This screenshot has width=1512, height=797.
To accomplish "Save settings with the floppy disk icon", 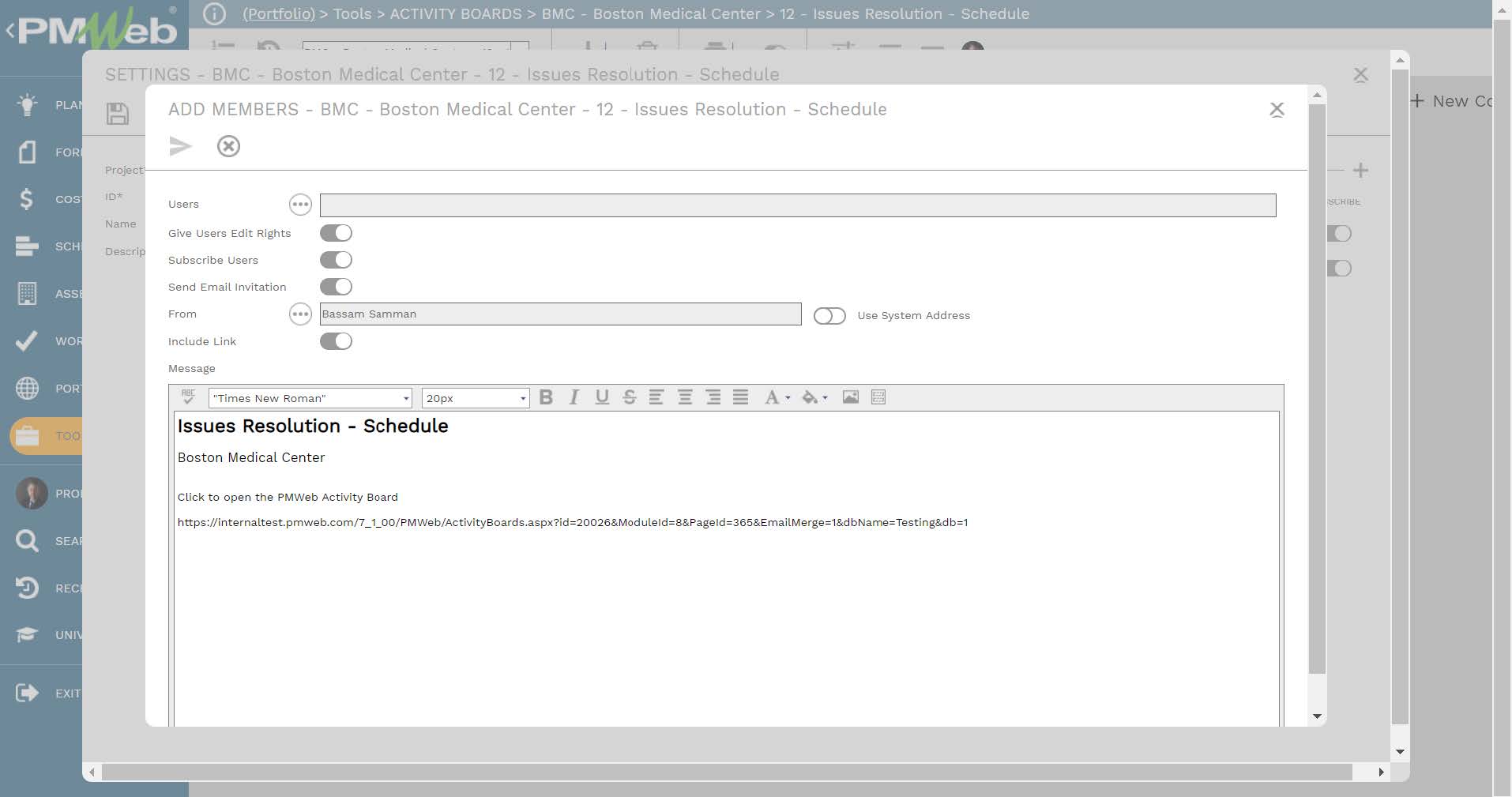I will (x=118, y=114).
